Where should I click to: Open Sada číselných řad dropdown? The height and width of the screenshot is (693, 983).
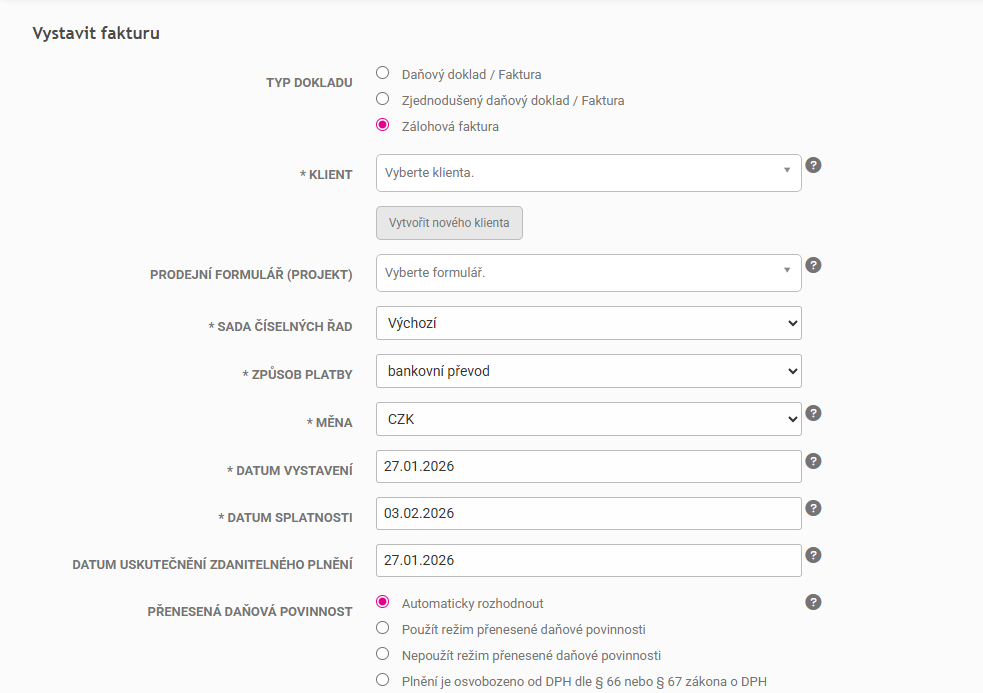(x=588, y=323)
